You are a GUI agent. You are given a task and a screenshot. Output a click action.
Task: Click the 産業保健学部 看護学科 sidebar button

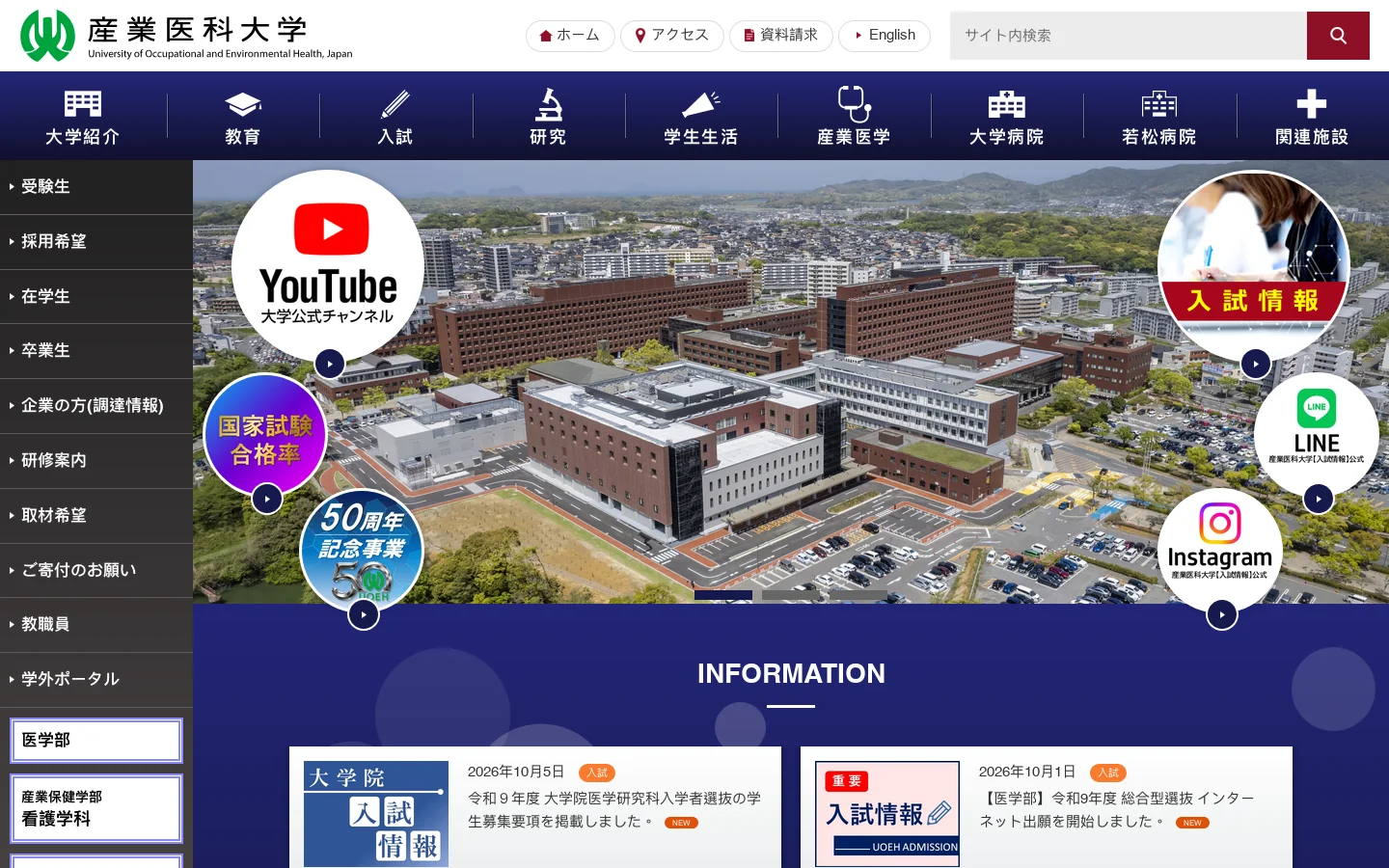click(96, 808)
